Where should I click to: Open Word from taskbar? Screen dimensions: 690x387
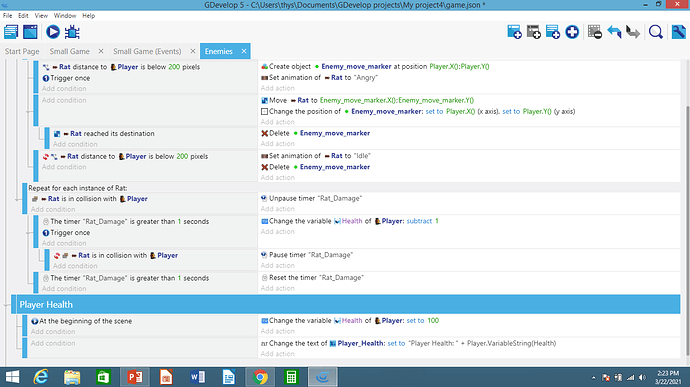(x=198, y=377)
